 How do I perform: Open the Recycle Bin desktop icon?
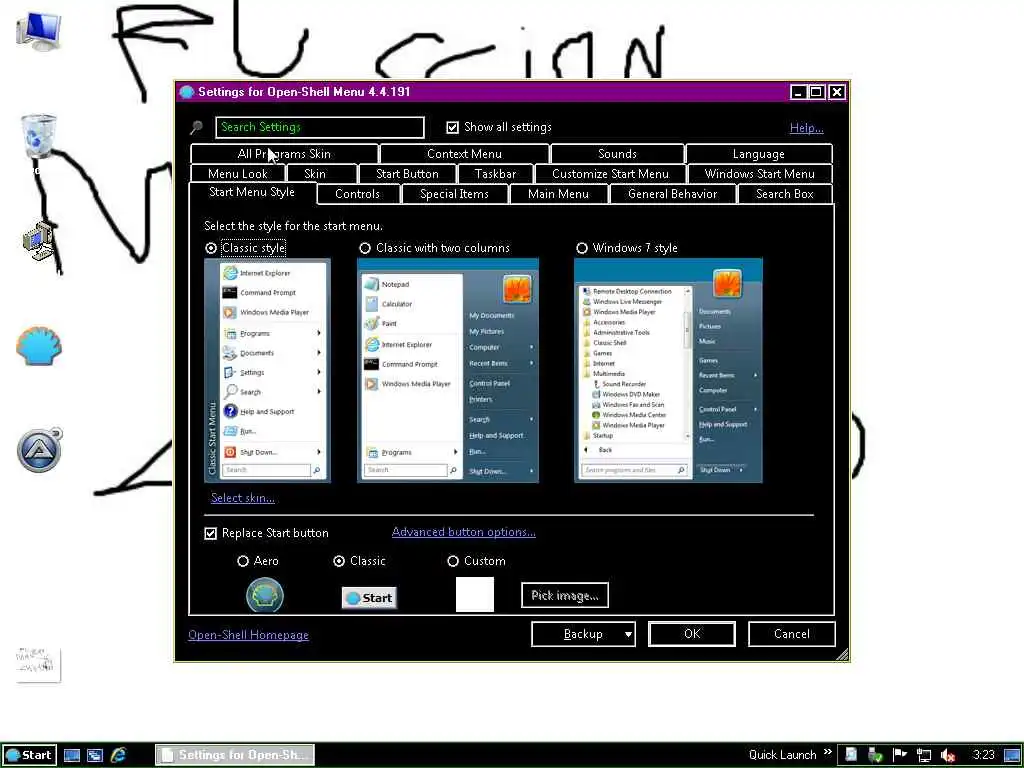point(39,135)
